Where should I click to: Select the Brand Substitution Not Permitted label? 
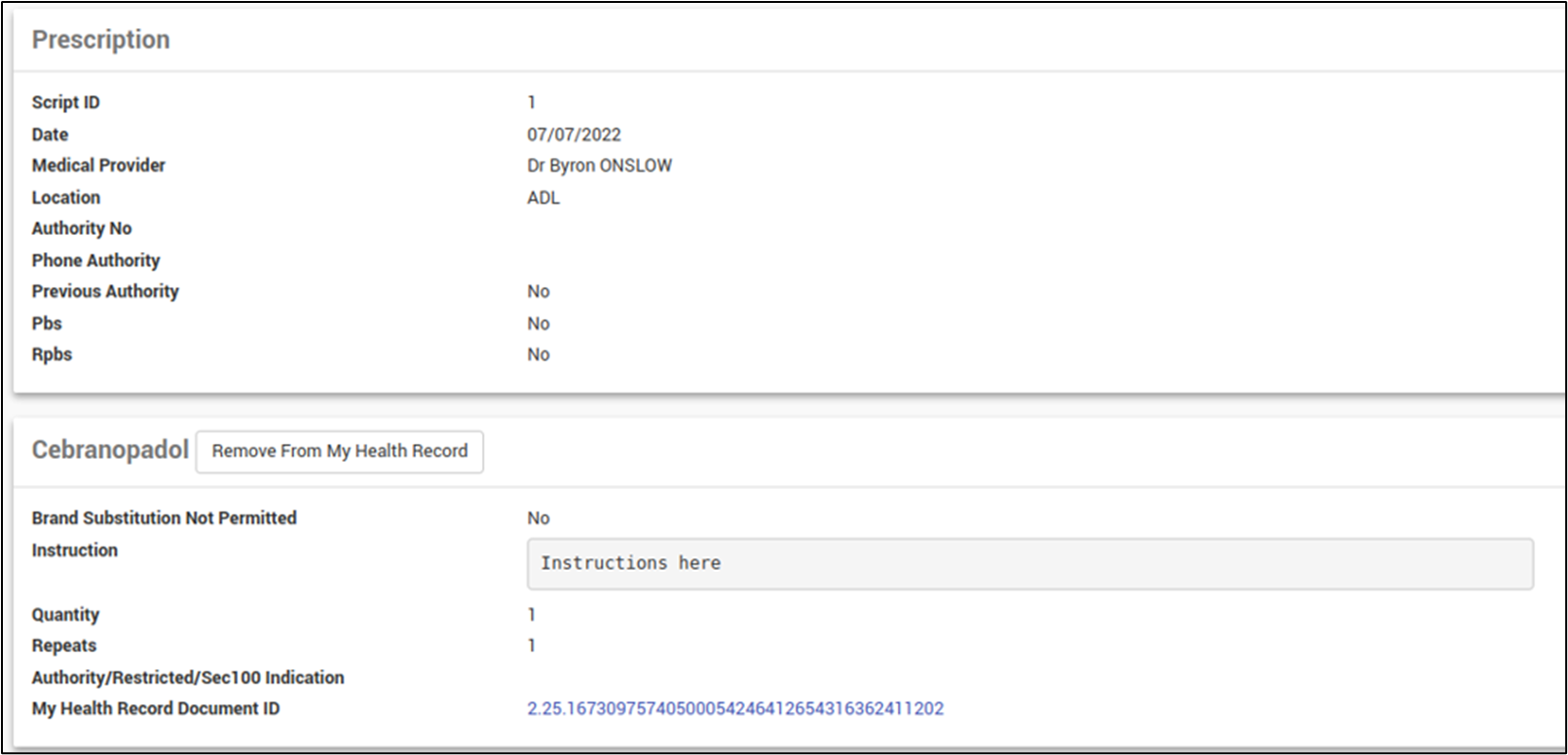pos(164,518)
